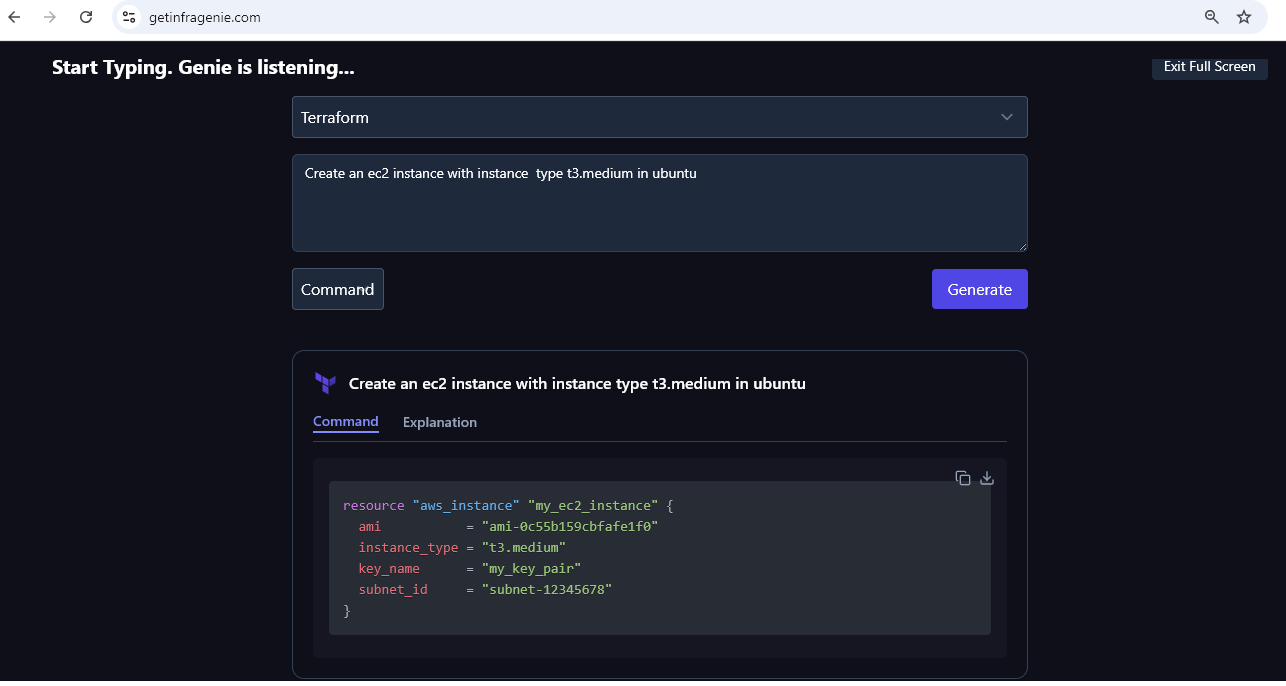Screen dimensions: 1286x686
Task: Focus the prompt text area
Action: pos(659,203)
